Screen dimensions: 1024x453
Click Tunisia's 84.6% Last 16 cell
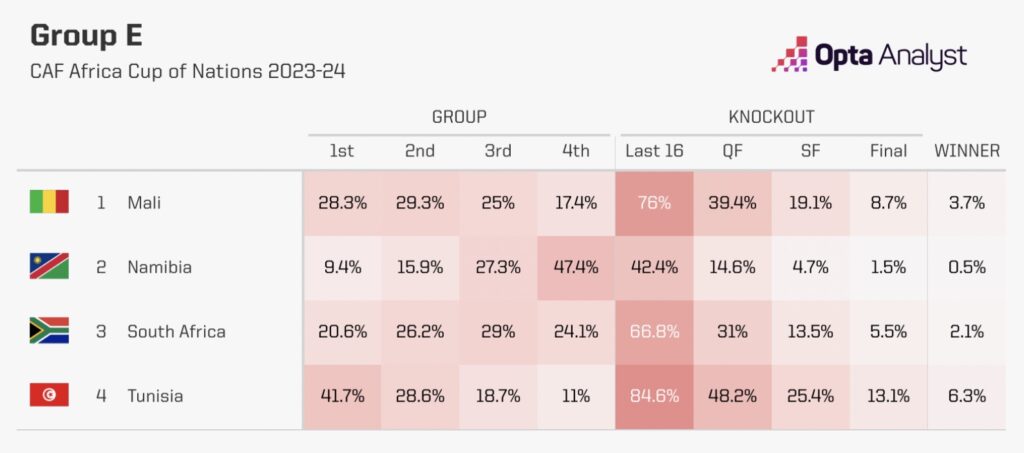pyautogui.click(x=654, y=395)
